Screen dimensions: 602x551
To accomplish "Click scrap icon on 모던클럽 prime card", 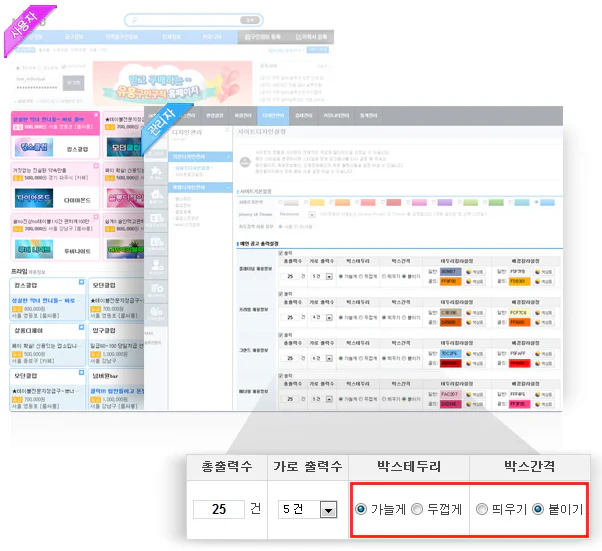I will (x=81, y=373).
